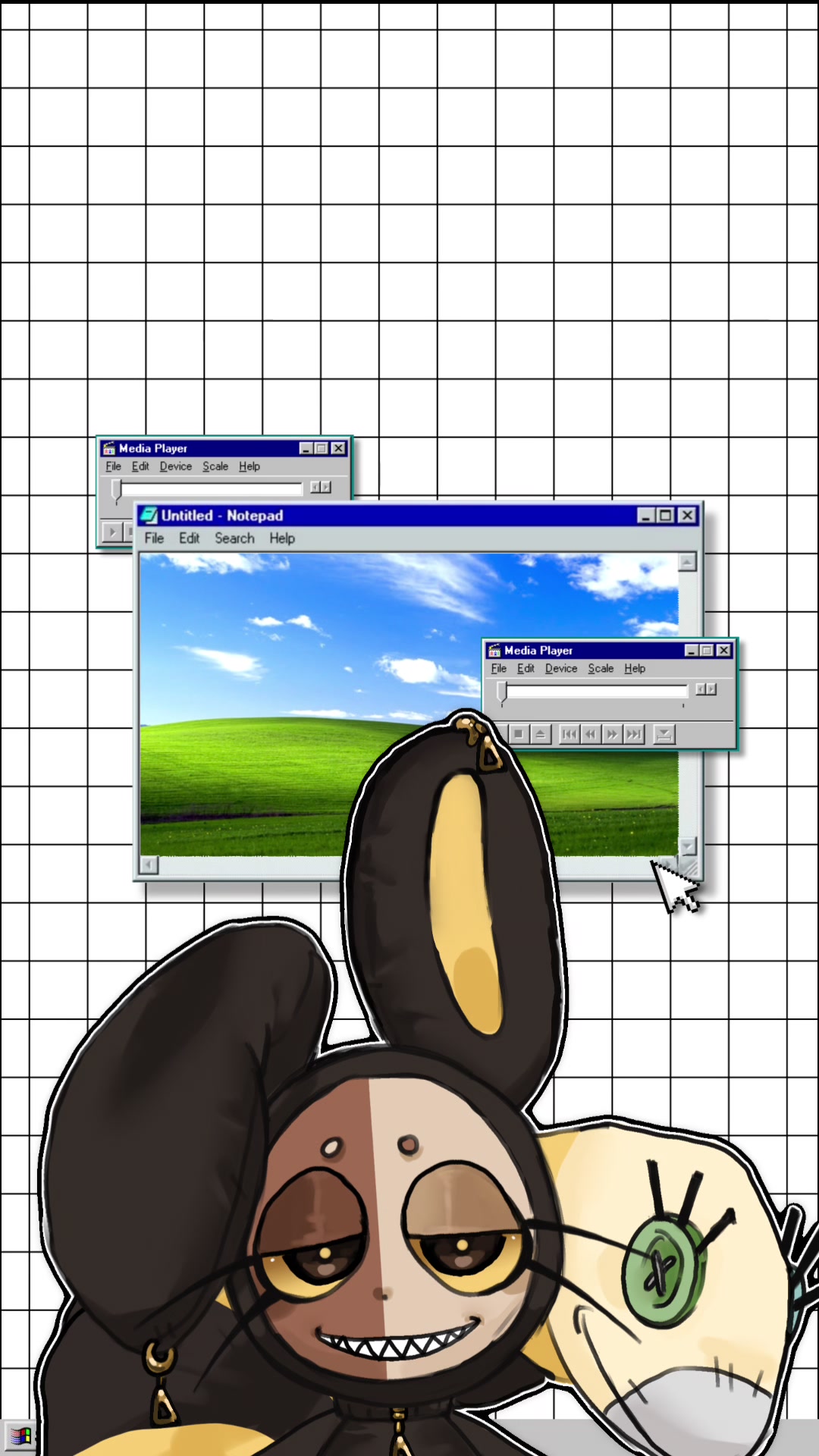The height and width of the screenshot is (1456, 819).
Task: Click the back Media Player seek slider thumb
Action: coord(116,489)
